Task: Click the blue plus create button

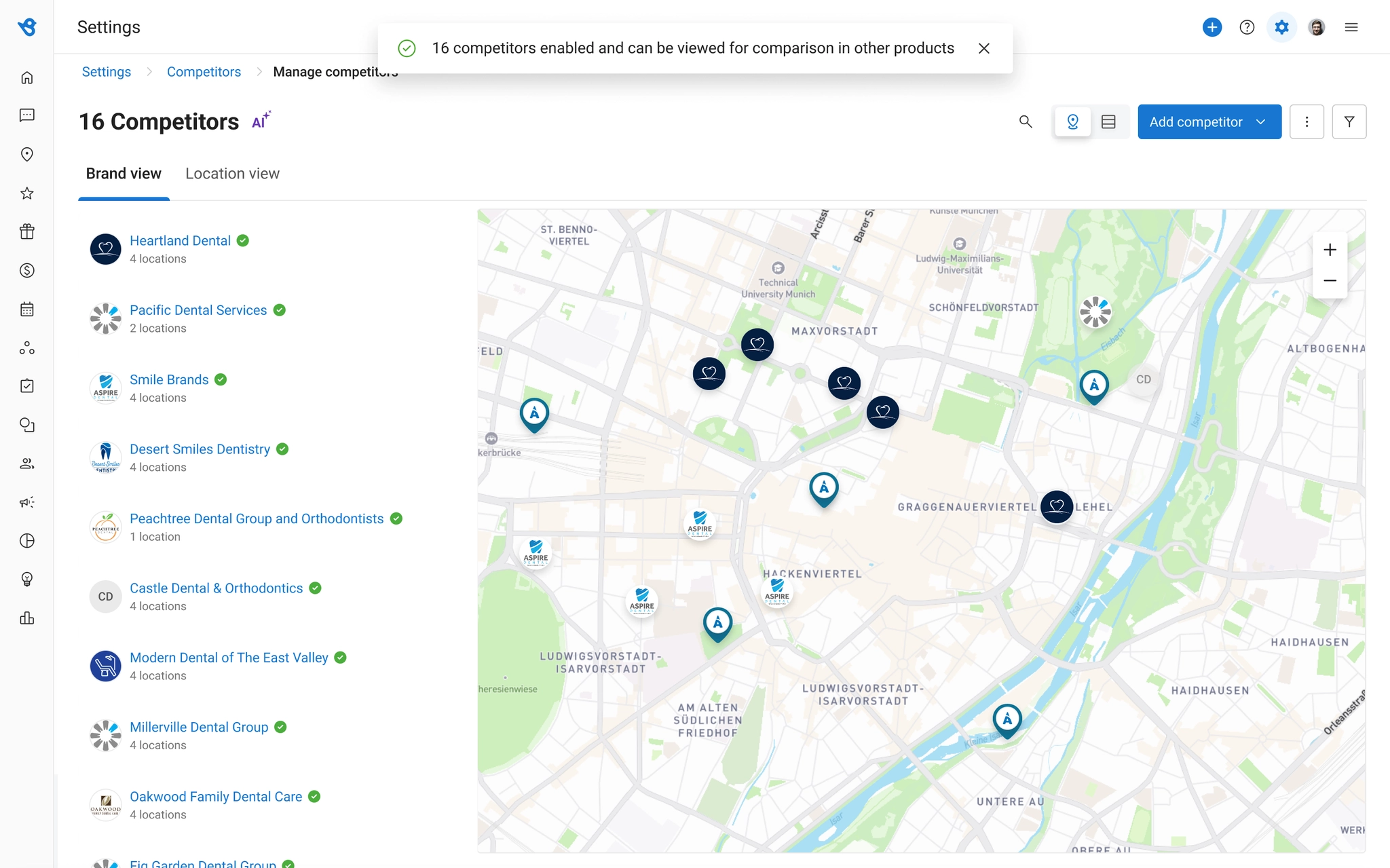Action: [1212, 27]
